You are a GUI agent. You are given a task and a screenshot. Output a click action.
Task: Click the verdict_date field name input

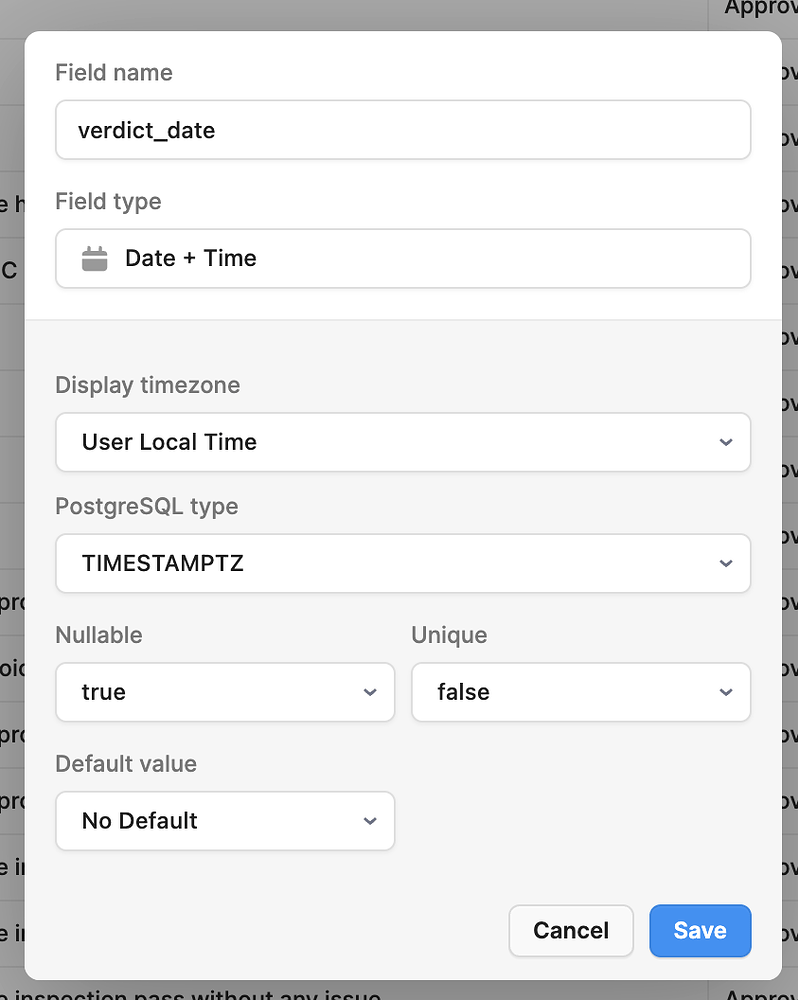[403, 129]
